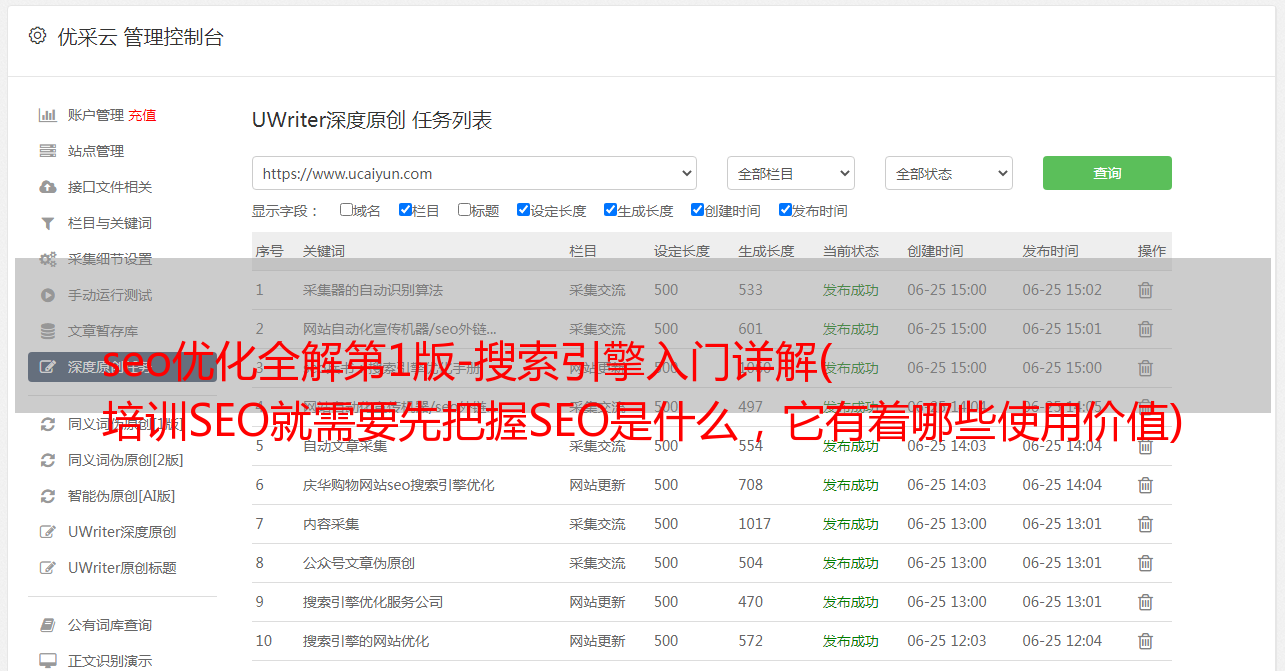The width and height of the screenshot is (1285, 671).
Task: Delete row 2 网站自动化宣传机器 task
Action: [1145, 329]
